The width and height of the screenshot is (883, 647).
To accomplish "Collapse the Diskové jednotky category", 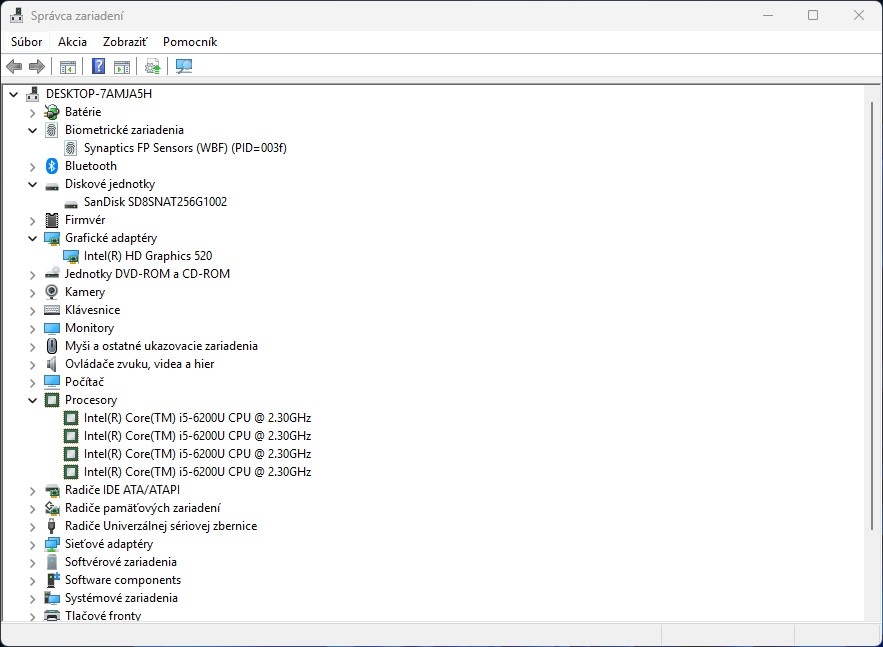I will [x=32, y=184].
